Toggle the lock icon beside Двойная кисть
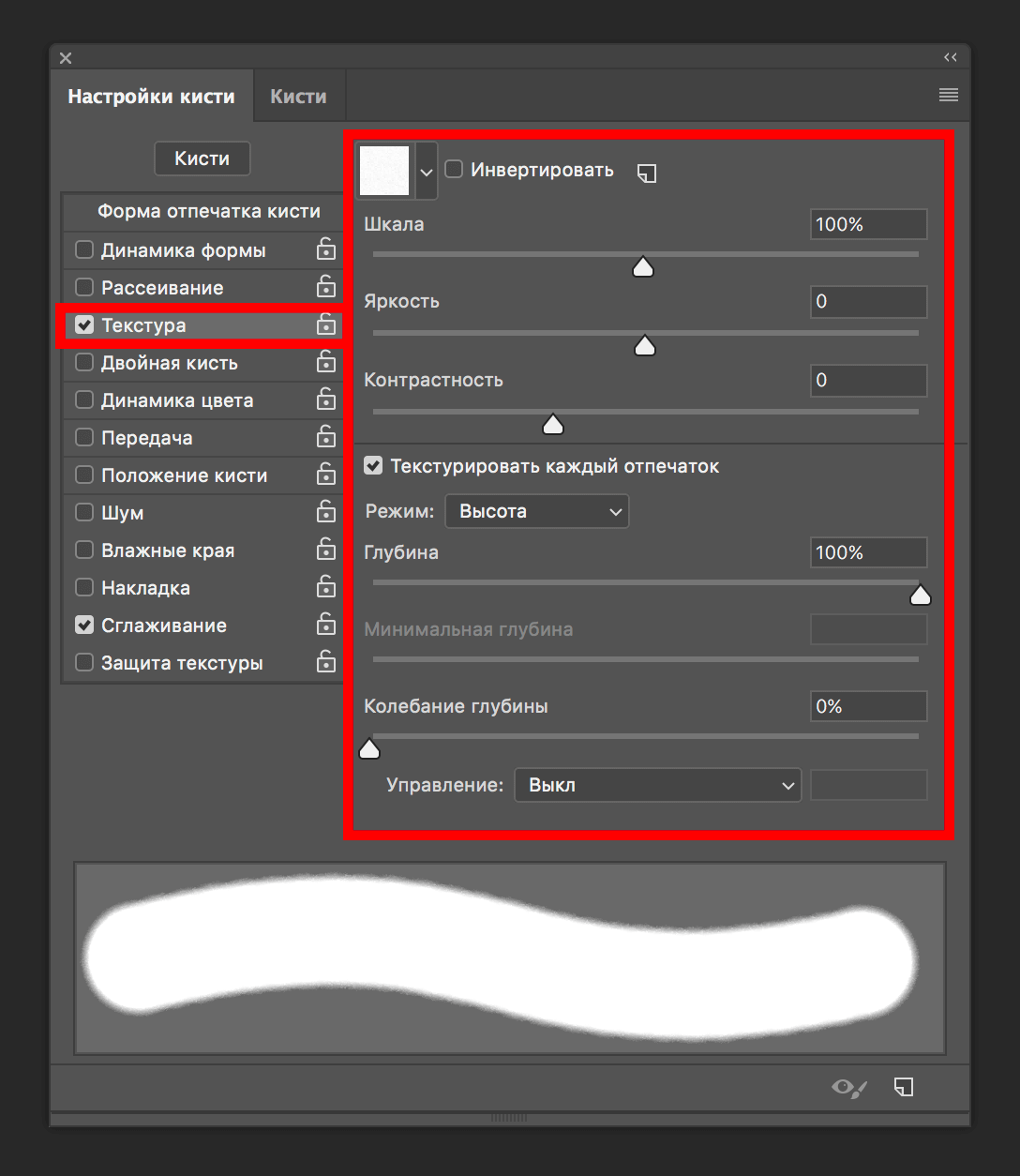The image size is (1020, 1176). pyautogui.click(x=325, y=362)
